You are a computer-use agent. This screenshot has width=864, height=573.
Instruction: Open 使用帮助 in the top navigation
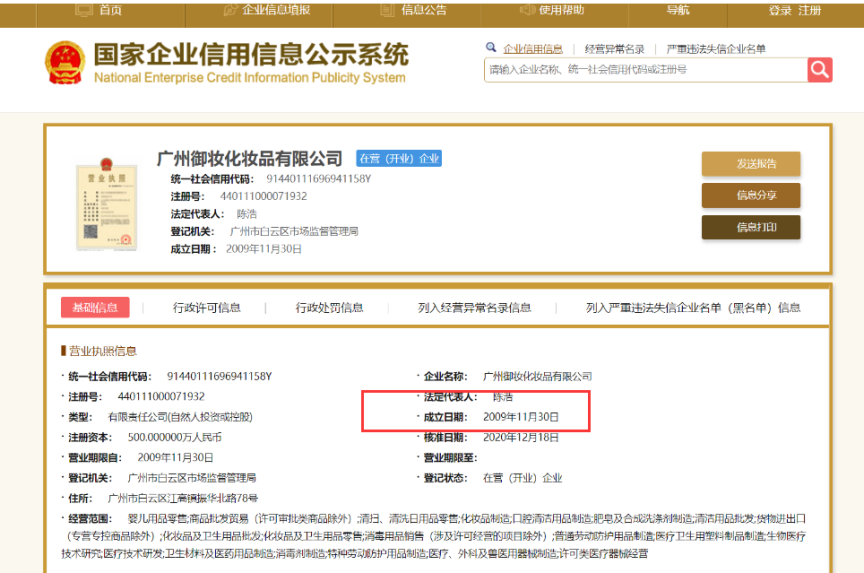coord(561,10)
